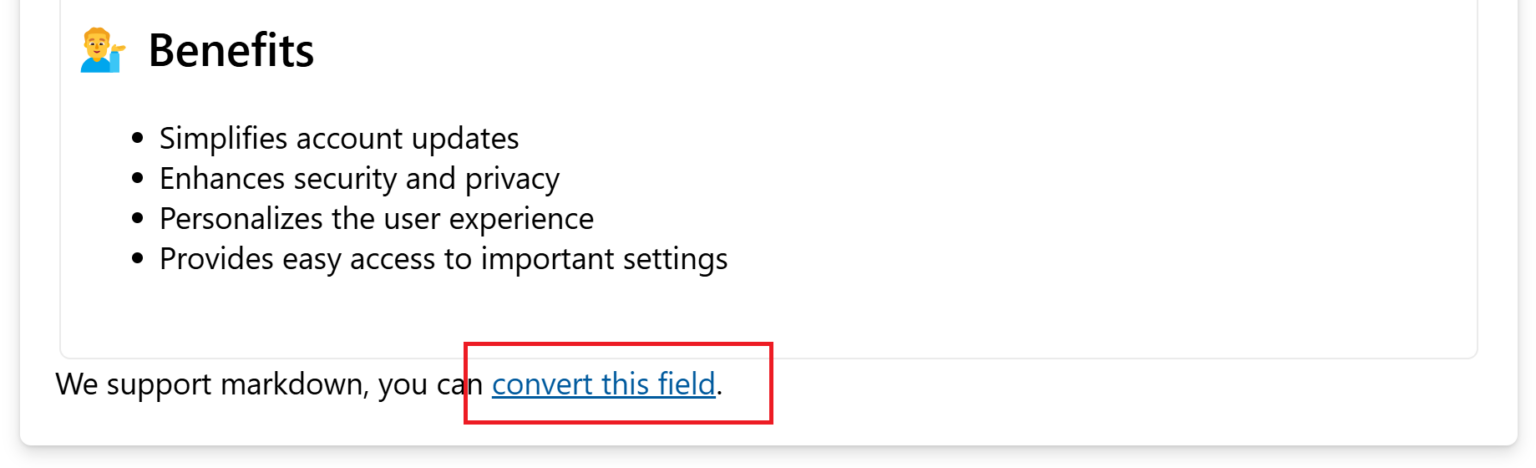Select the Benefits heading text
The image size is (1536, 468).
[231, 50]
